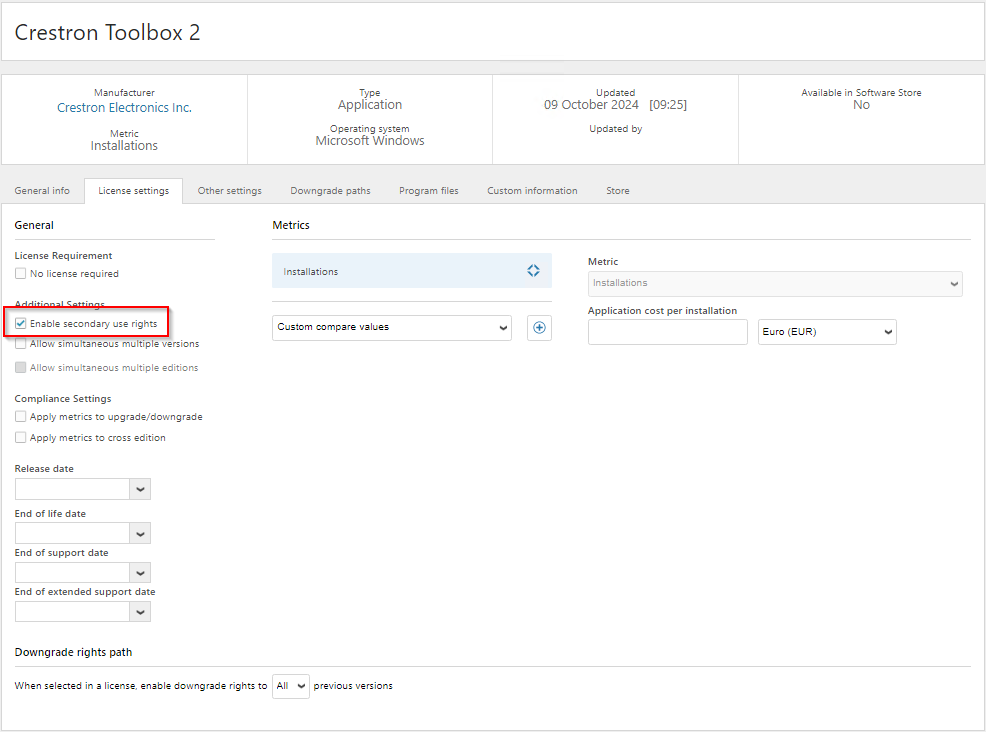Click the End of support date field
This screenshot has height=732, width=986.
tap(72, 573)
